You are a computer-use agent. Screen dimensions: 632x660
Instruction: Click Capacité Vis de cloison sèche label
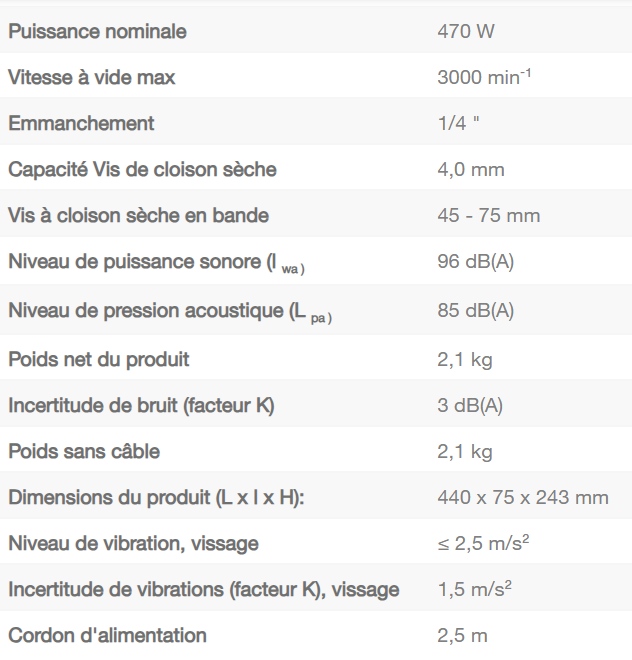(x=142, y=169)
